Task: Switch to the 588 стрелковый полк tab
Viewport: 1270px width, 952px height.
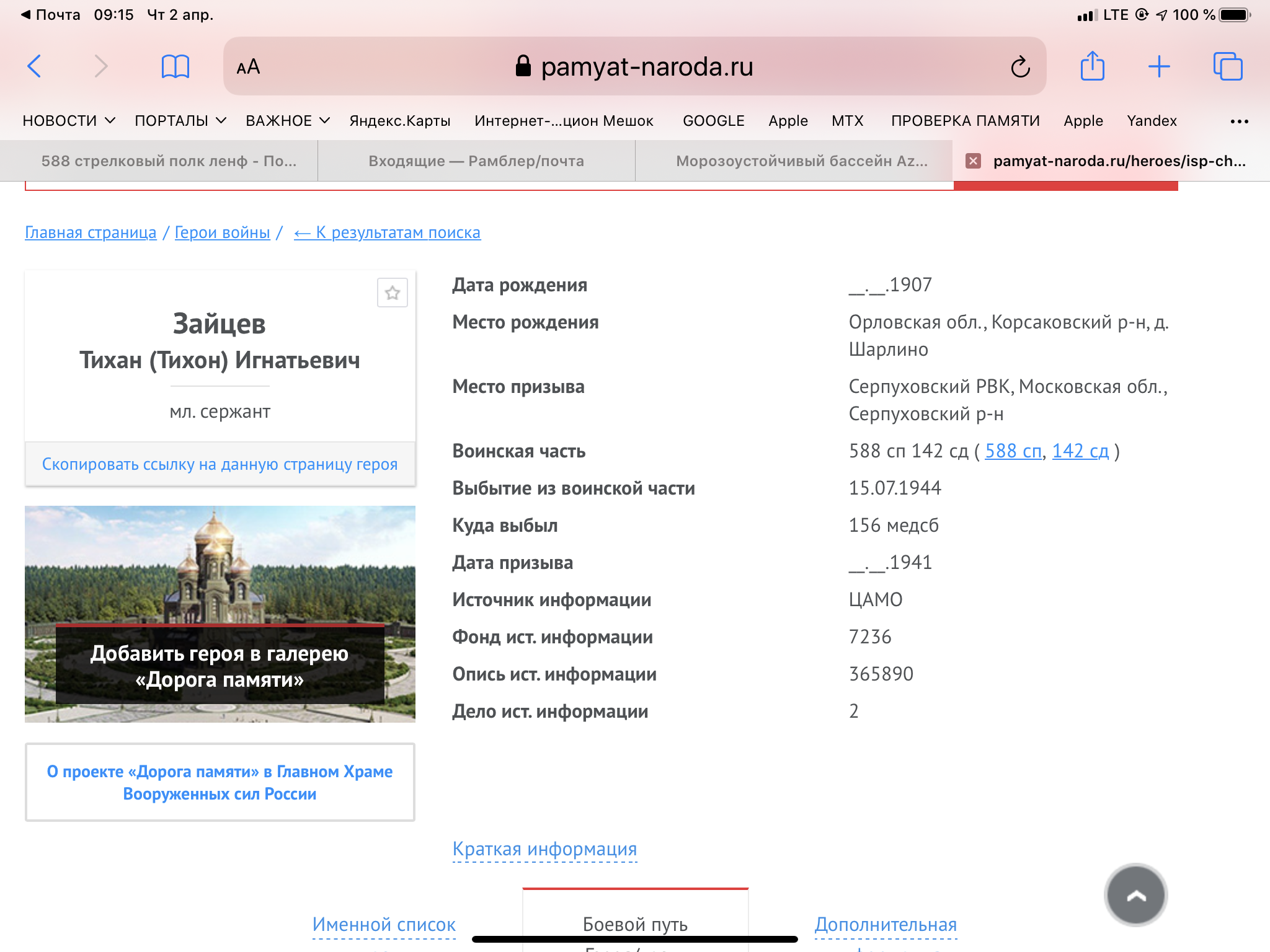Action: [x=169, y=161]
